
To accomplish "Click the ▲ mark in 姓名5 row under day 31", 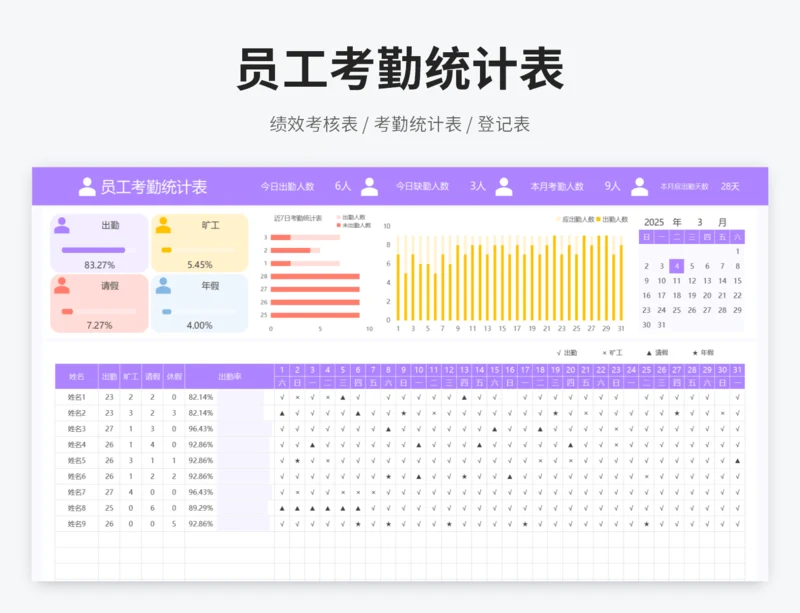I will click(x=737, y=460).
